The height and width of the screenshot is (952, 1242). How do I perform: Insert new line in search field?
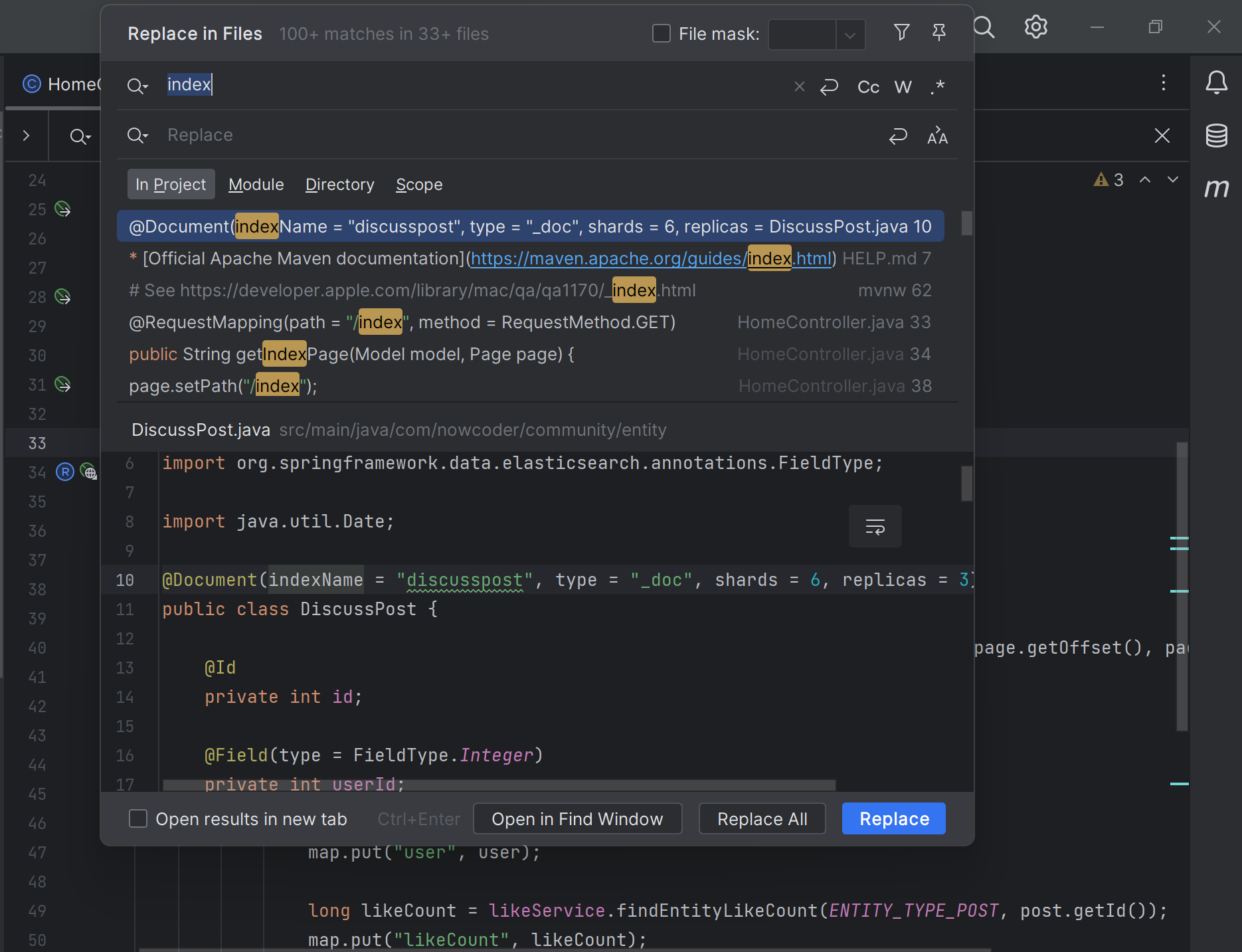click(829, 86)
